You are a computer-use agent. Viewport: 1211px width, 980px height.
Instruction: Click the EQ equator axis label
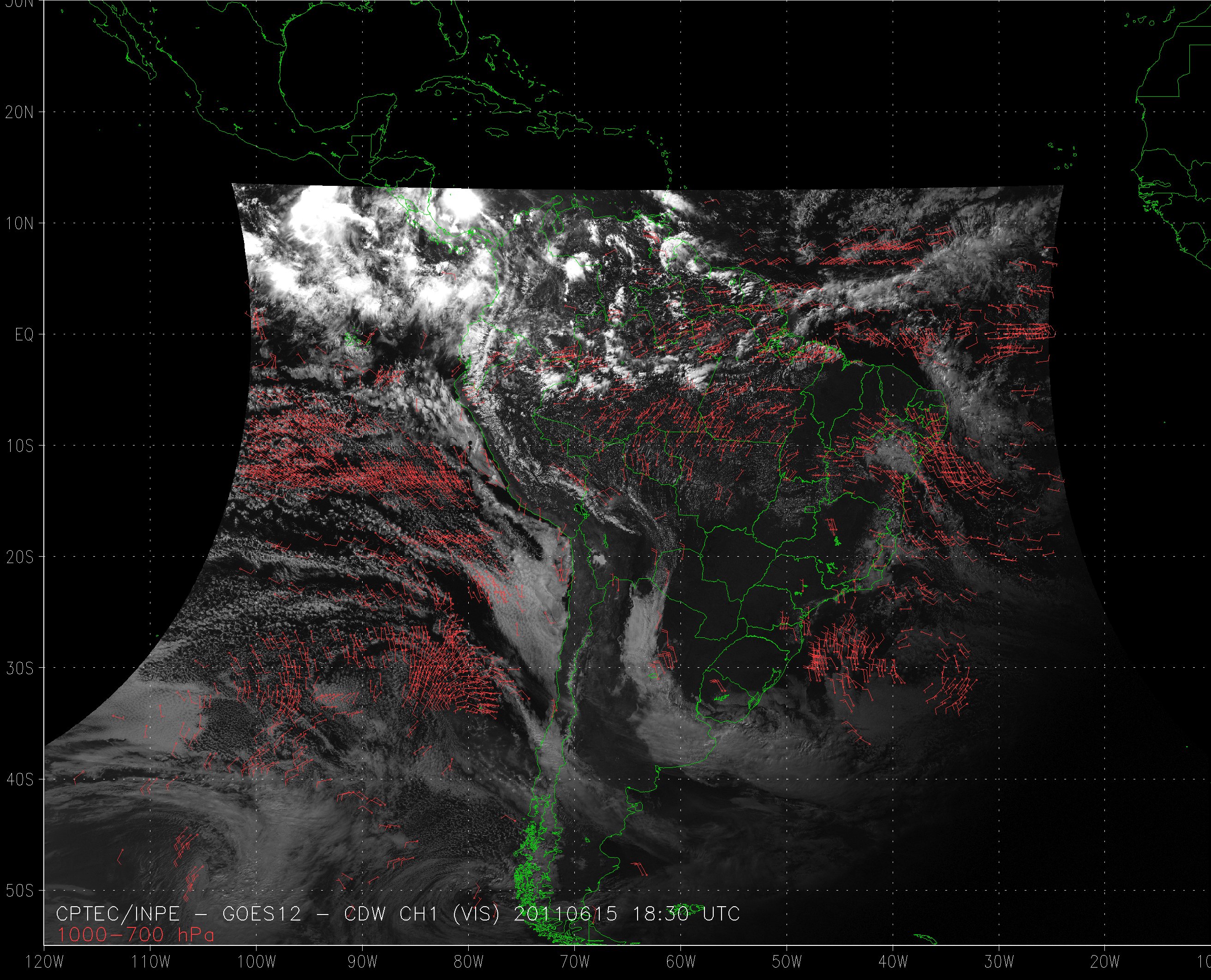(24, 335)
